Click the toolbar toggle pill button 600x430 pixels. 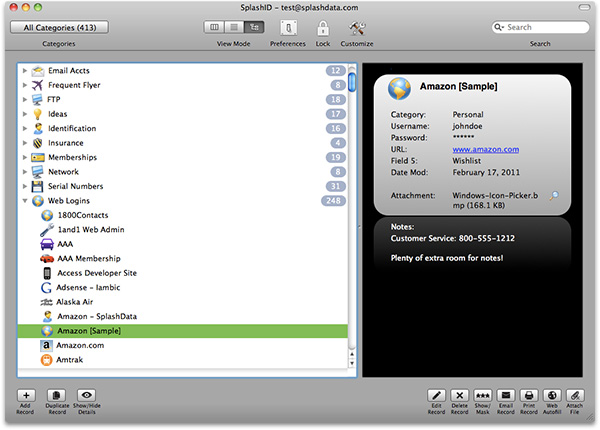(584, 7)
